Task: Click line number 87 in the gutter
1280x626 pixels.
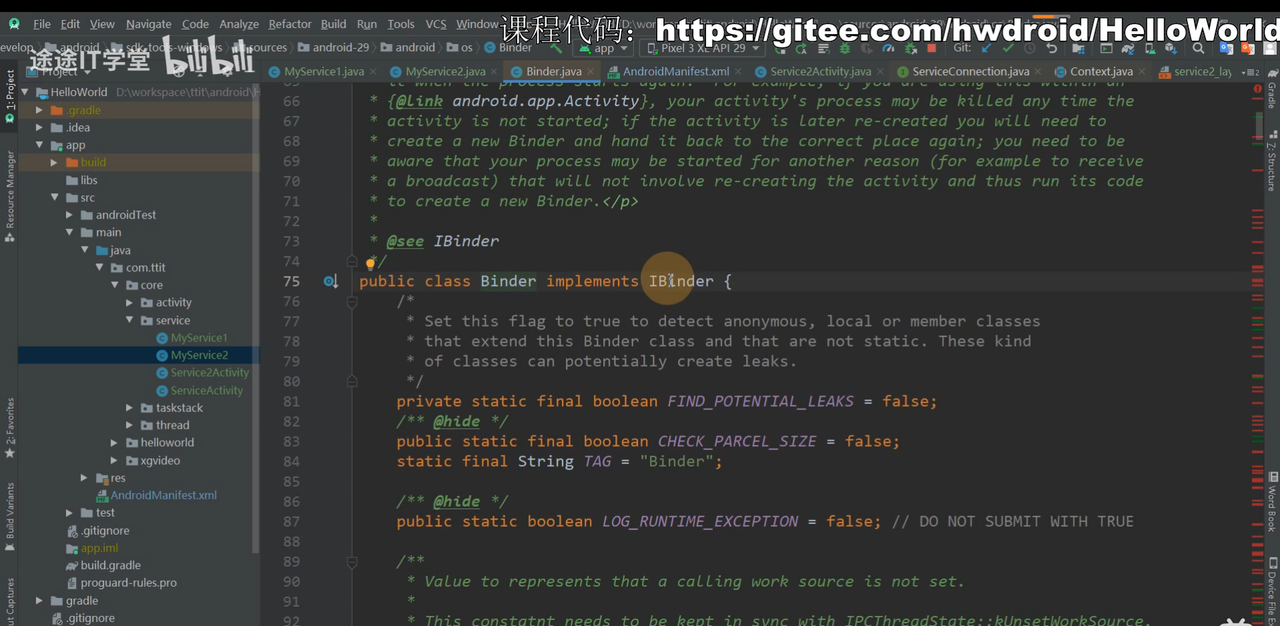Action: pyautogui.click(x=291, y=521)
